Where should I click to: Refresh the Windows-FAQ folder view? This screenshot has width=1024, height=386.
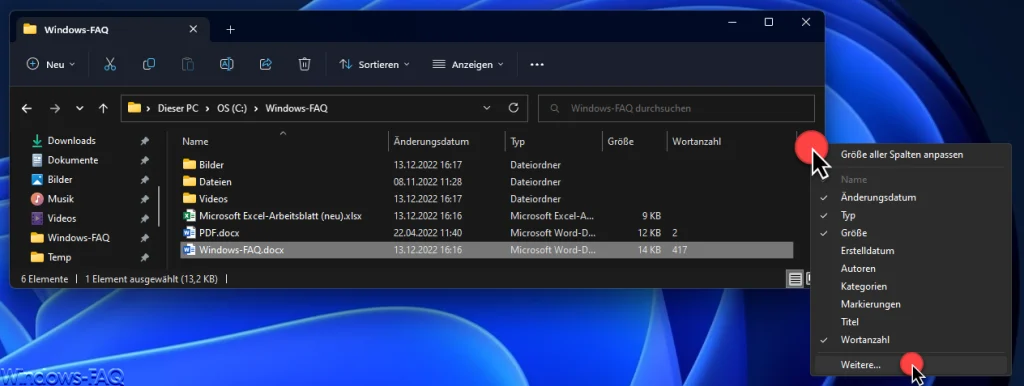tap(513, 108)
